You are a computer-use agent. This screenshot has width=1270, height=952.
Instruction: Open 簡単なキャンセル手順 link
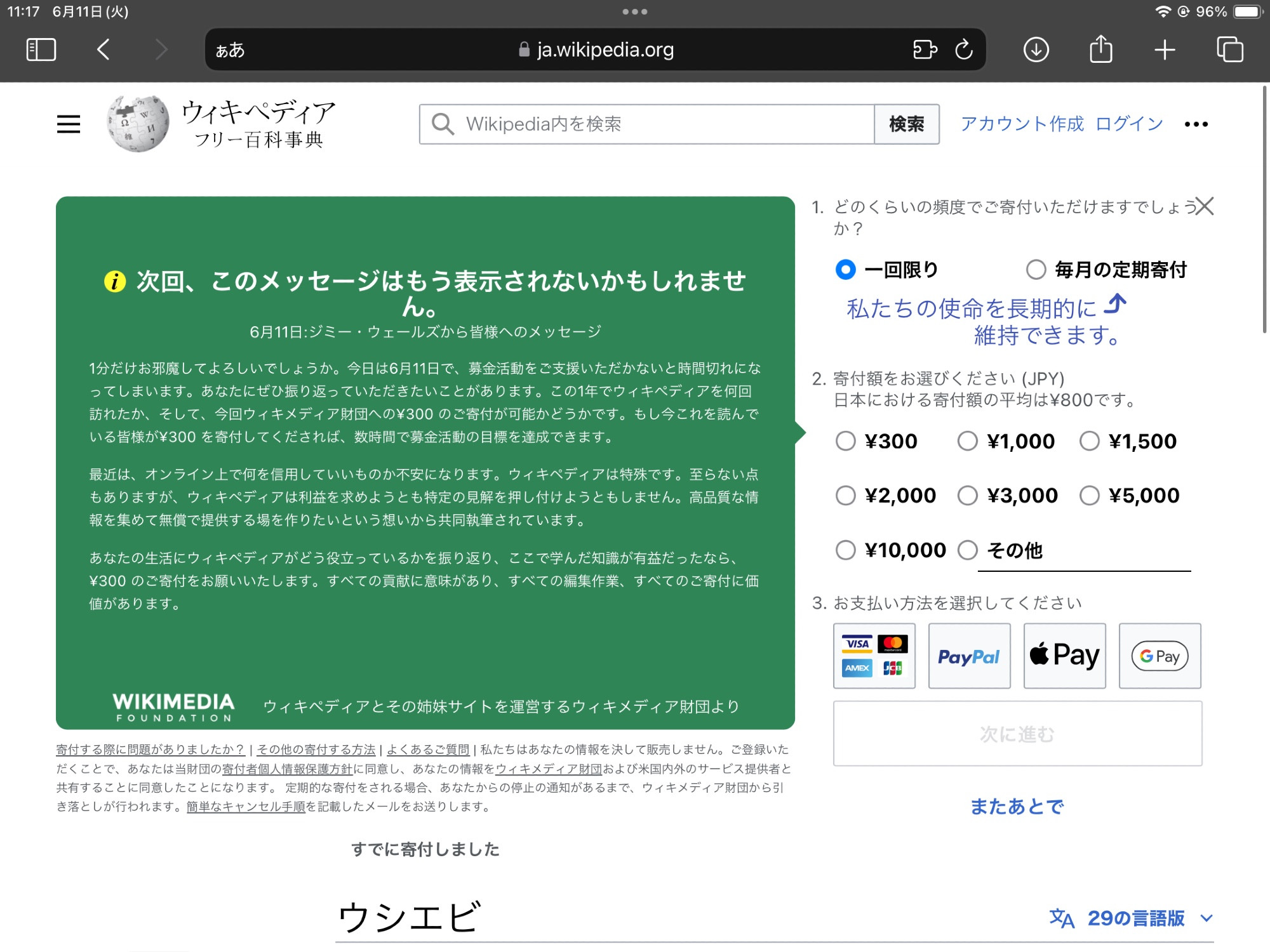tap(246, 807)
